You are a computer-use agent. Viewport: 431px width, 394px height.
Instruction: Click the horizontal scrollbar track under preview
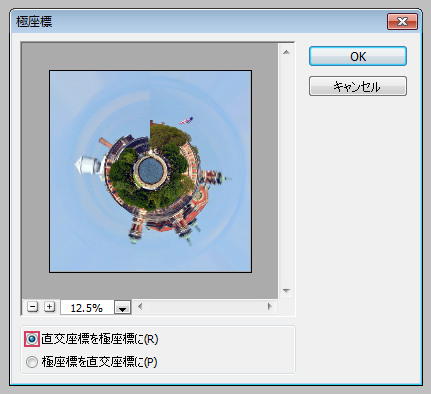(x=205, y=306)
